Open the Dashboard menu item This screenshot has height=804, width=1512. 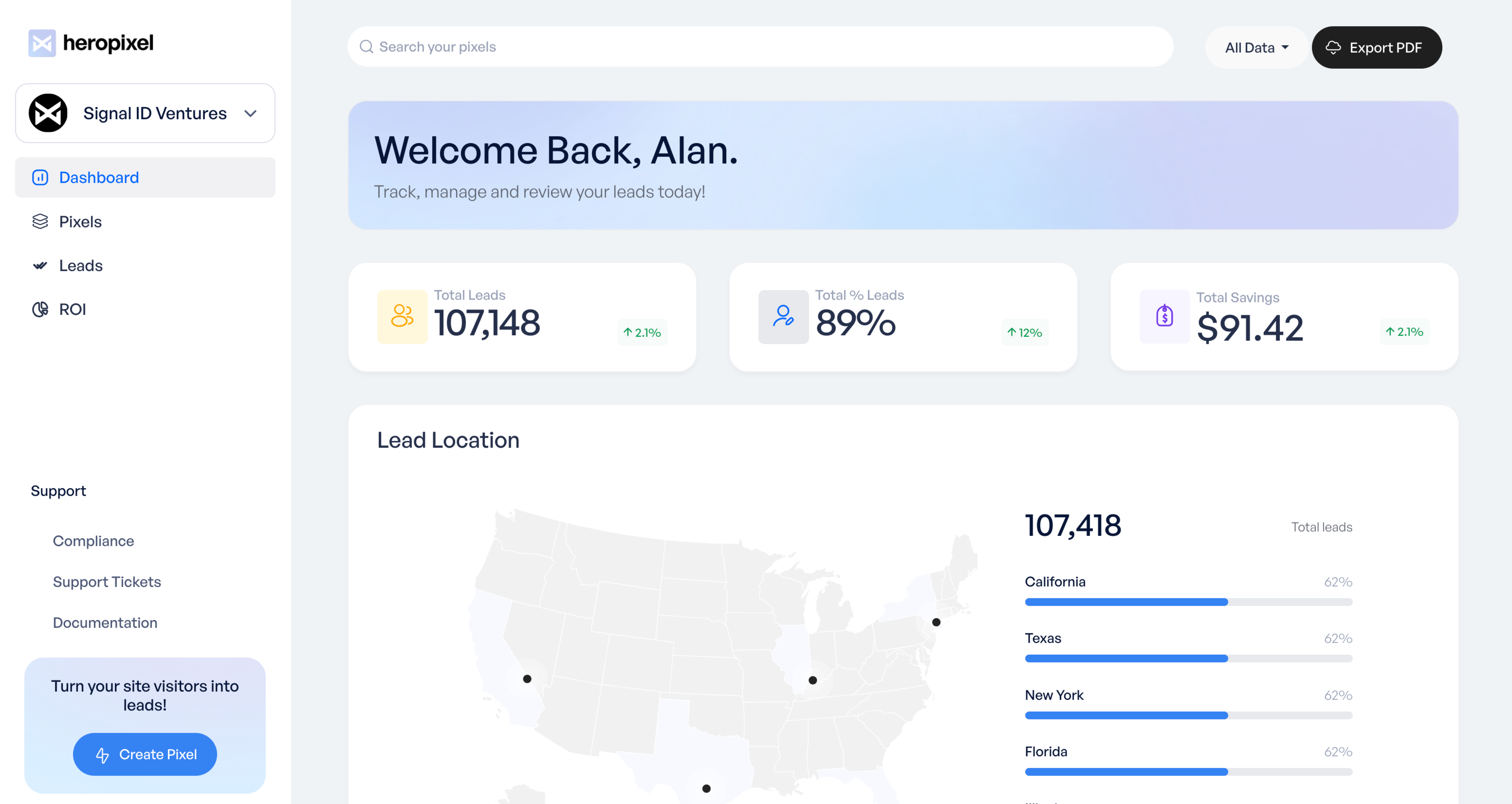coord(145,177)
